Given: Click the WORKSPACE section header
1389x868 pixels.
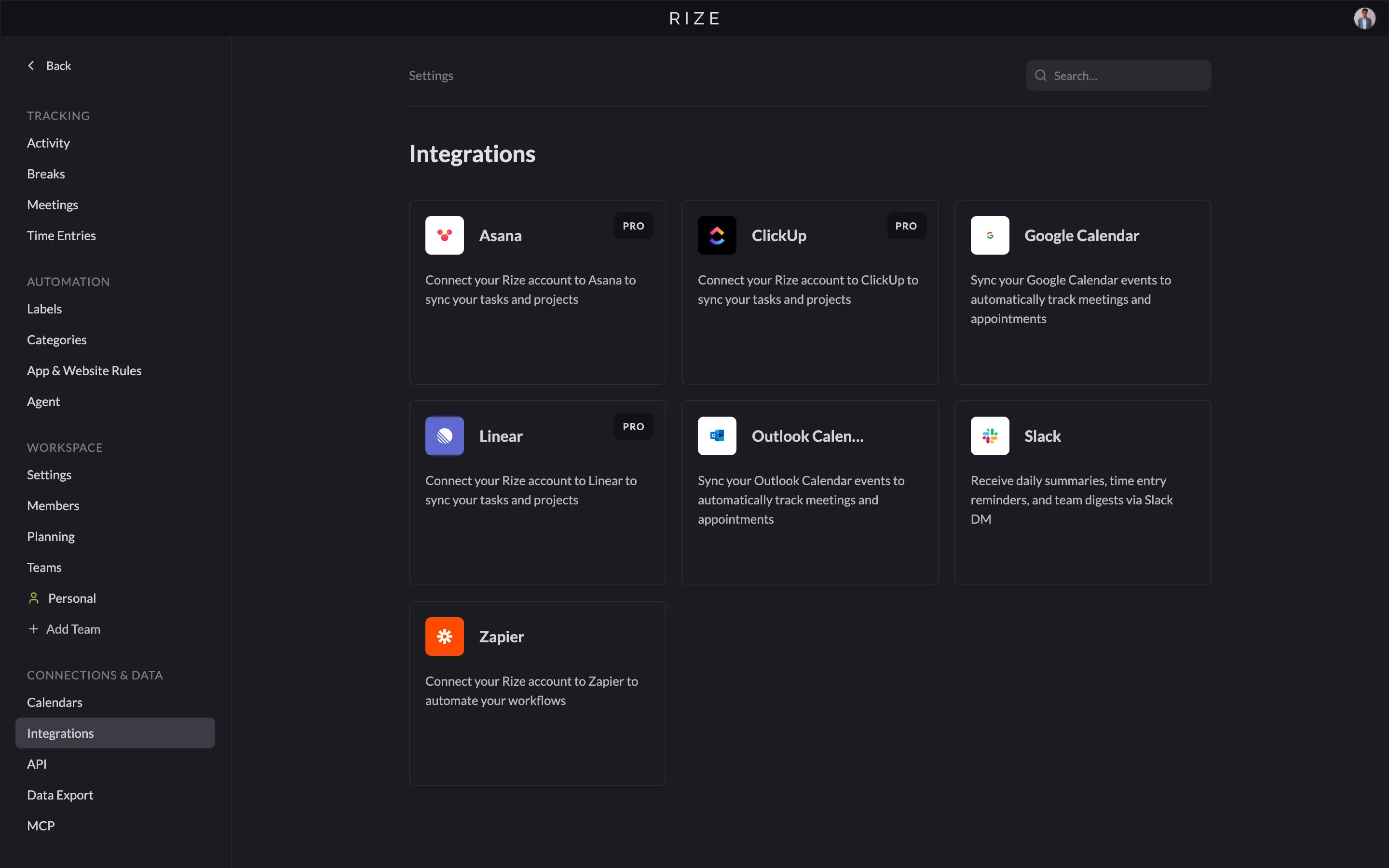Looking at the screenshot, I should pos(64,448).
